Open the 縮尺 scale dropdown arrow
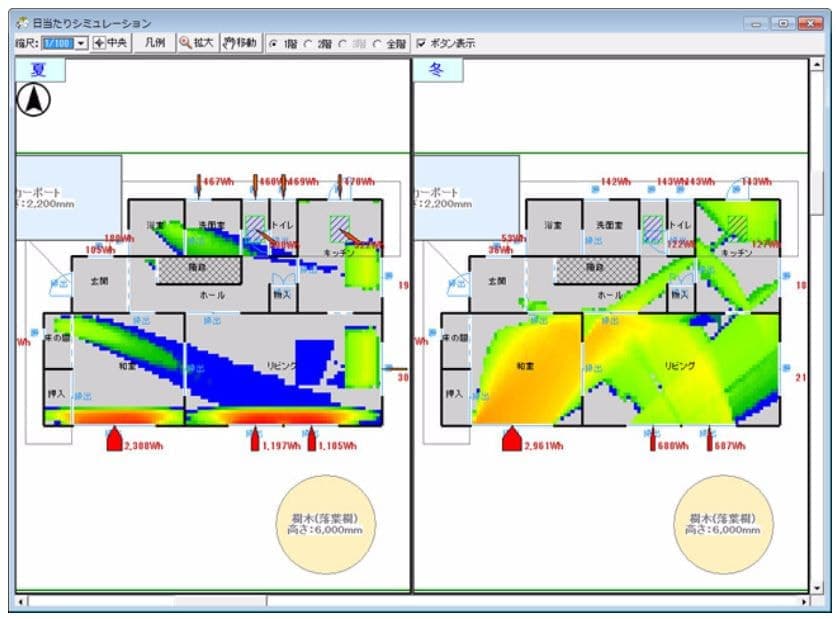 click(82, 44)
